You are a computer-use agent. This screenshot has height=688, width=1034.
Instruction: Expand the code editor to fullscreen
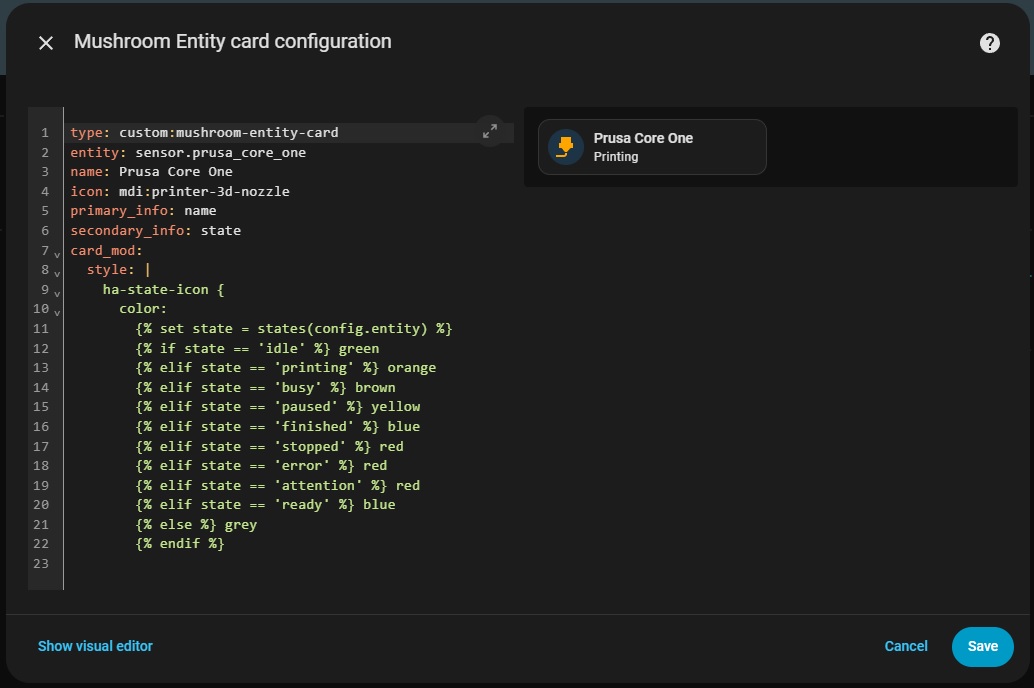click(x=490, y=131)
